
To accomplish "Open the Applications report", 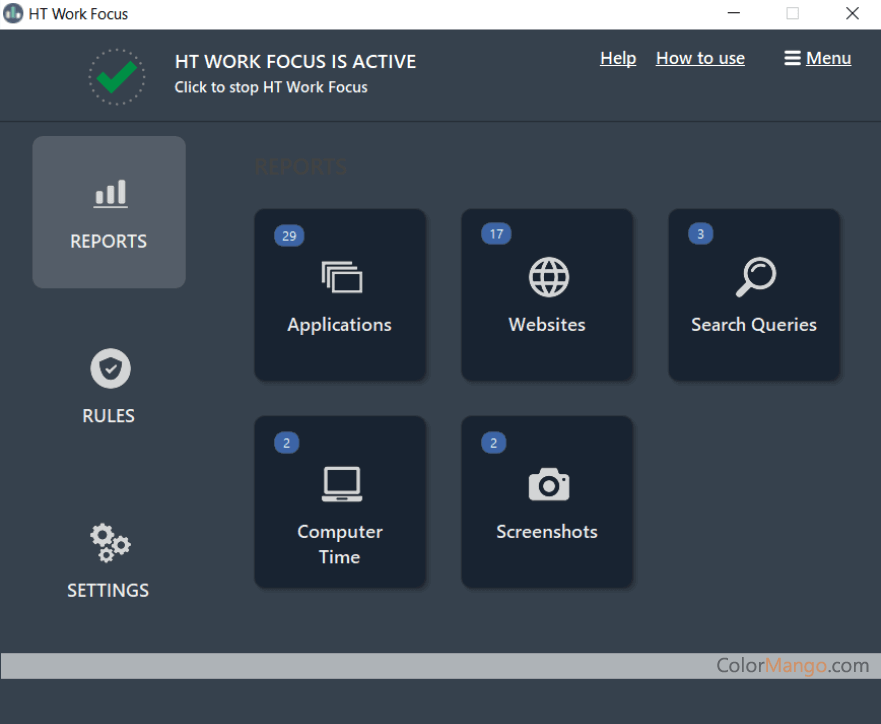I will pos(340,295).
